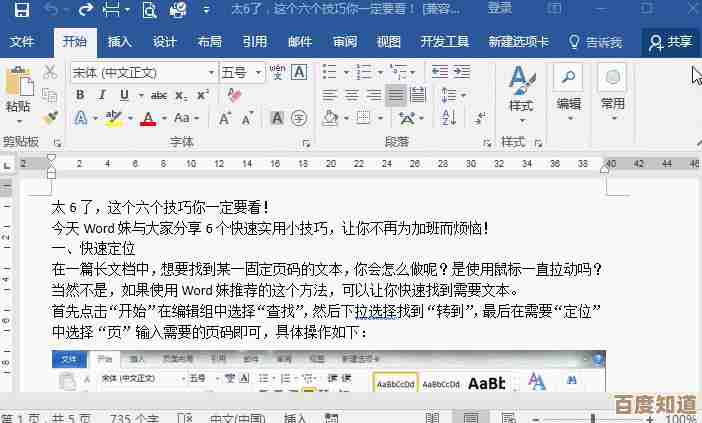Click the Clear All Formatting eraser icon
702x423 pixels.
click(234, 94)
